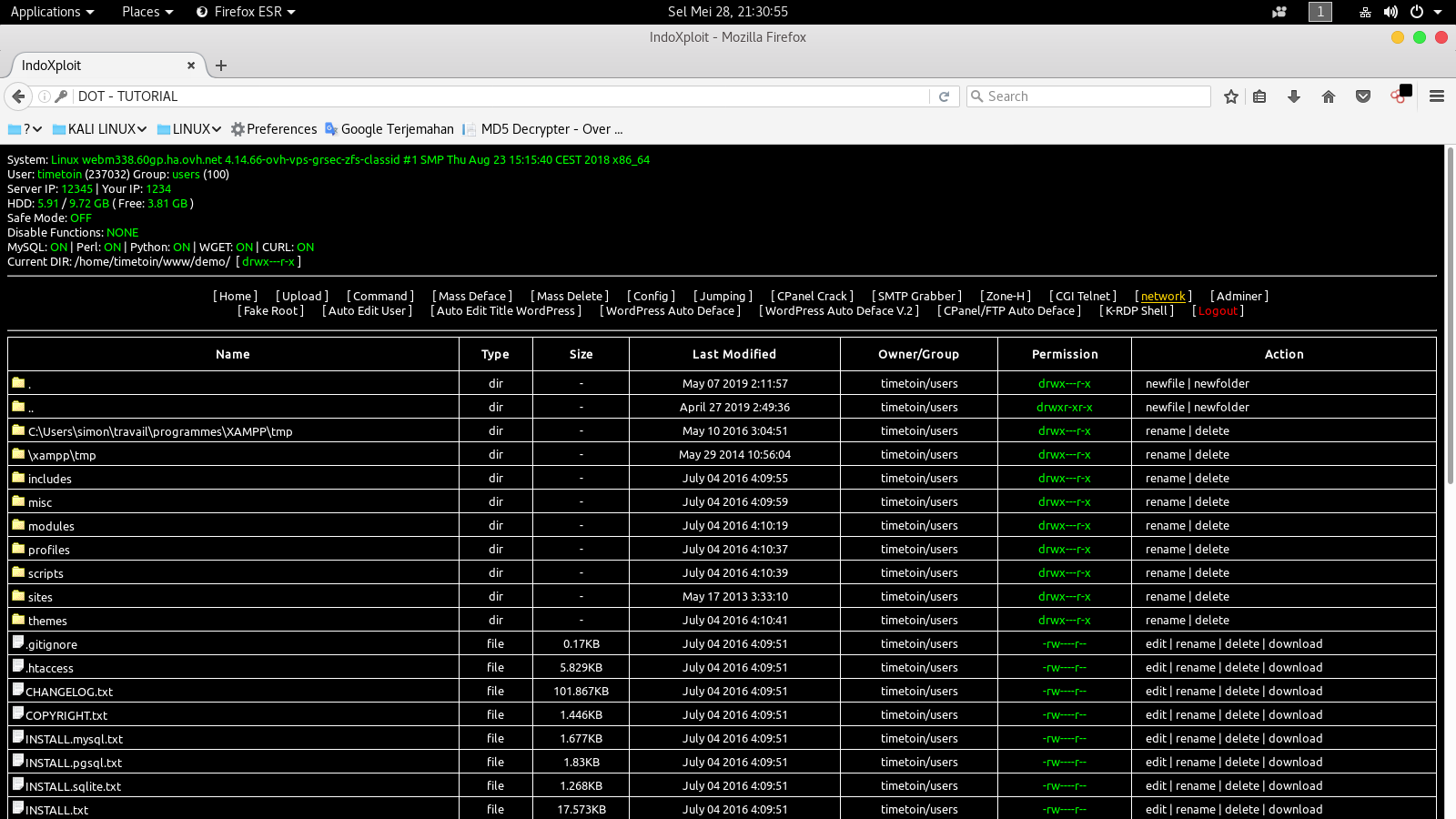Open the downloads arrow icon
Screen dimensions: 1456x819
(x=1294, y=96)
